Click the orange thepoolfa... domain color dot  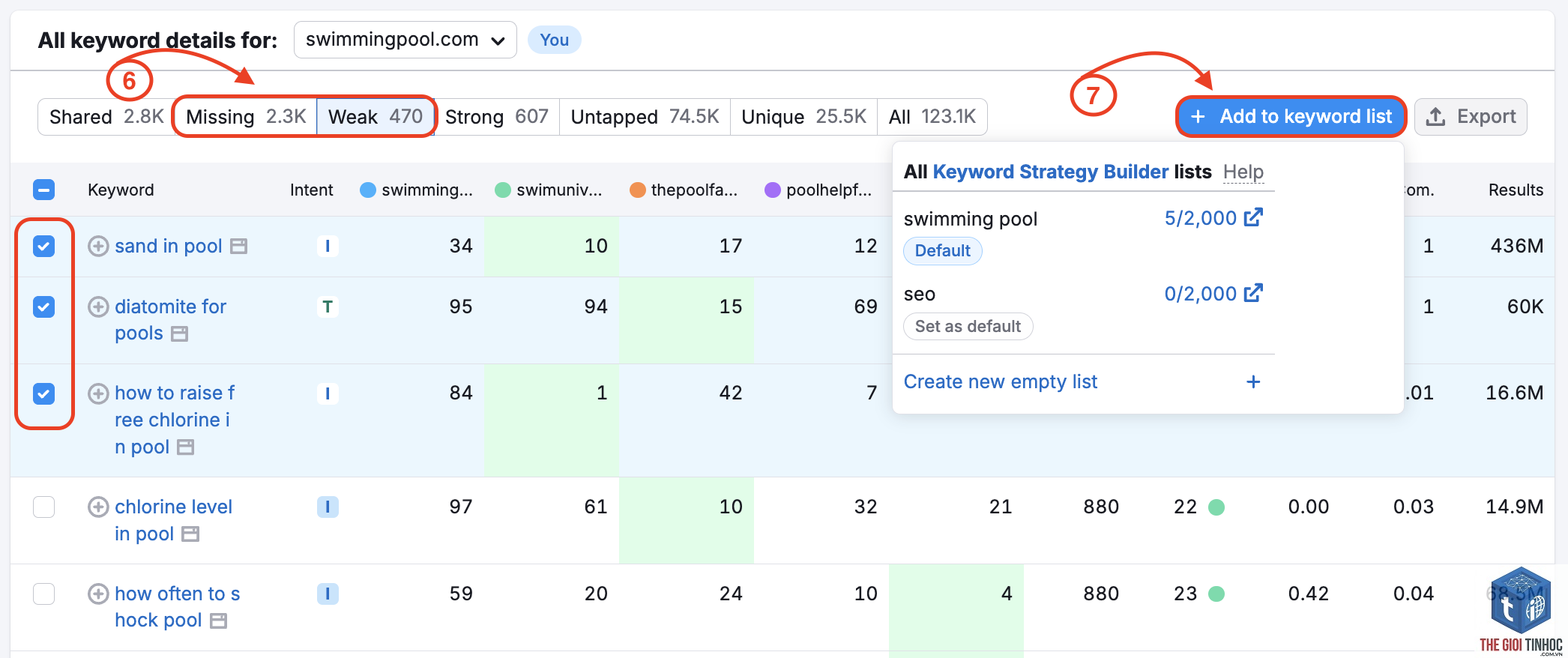pos(638,190)
